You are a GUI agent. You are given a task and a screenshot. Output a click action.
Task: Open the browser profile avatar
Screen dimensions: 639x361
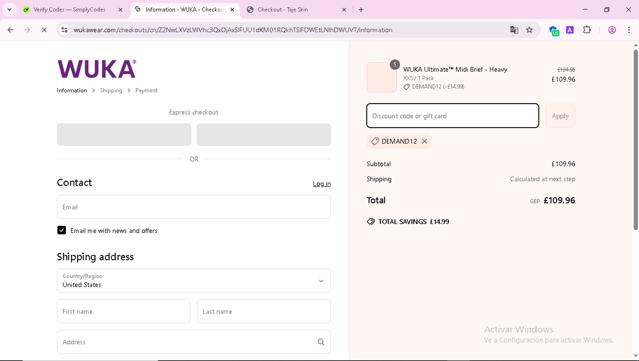[612, 30]
